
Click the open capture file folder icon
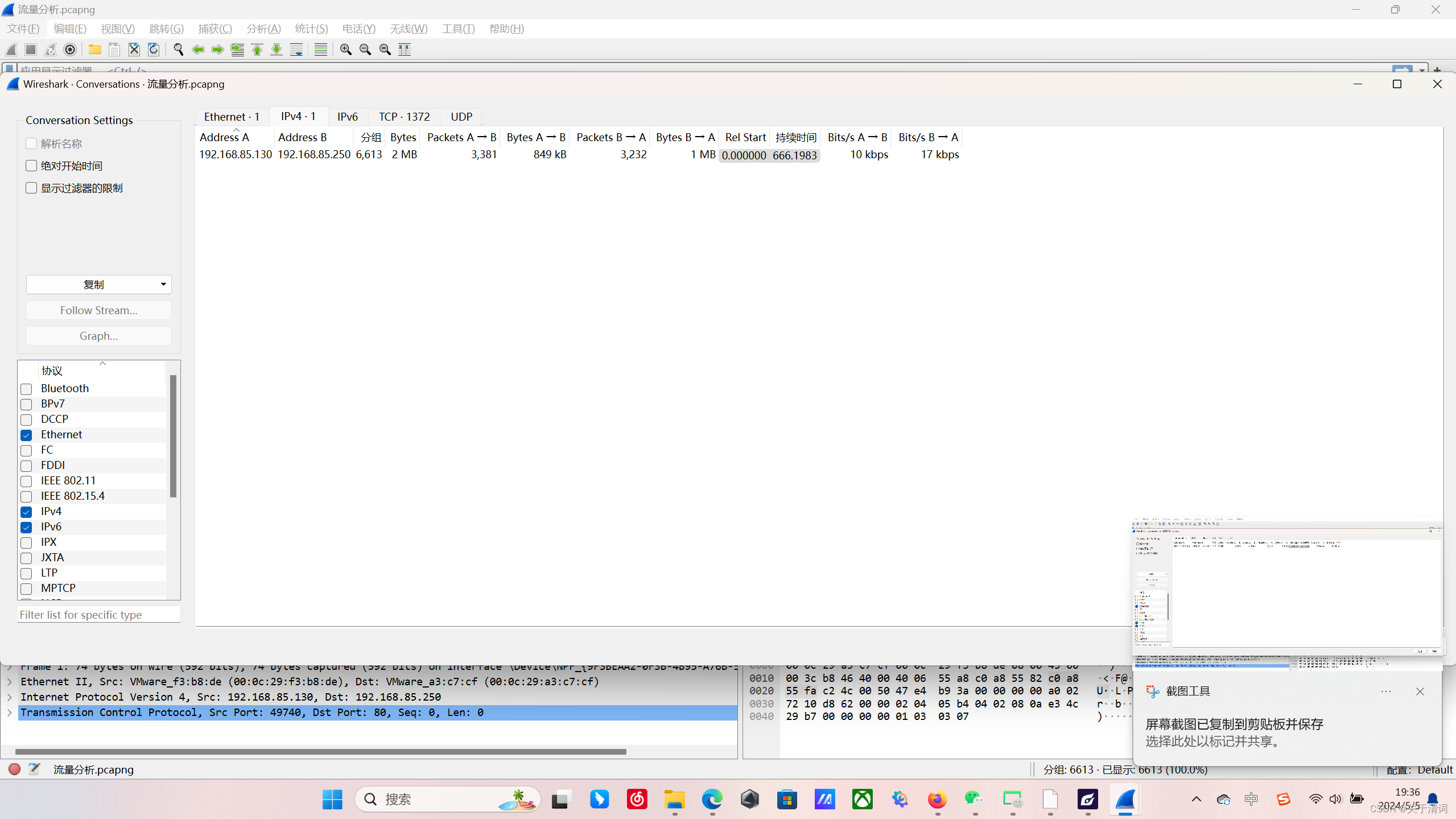(94, 50)
